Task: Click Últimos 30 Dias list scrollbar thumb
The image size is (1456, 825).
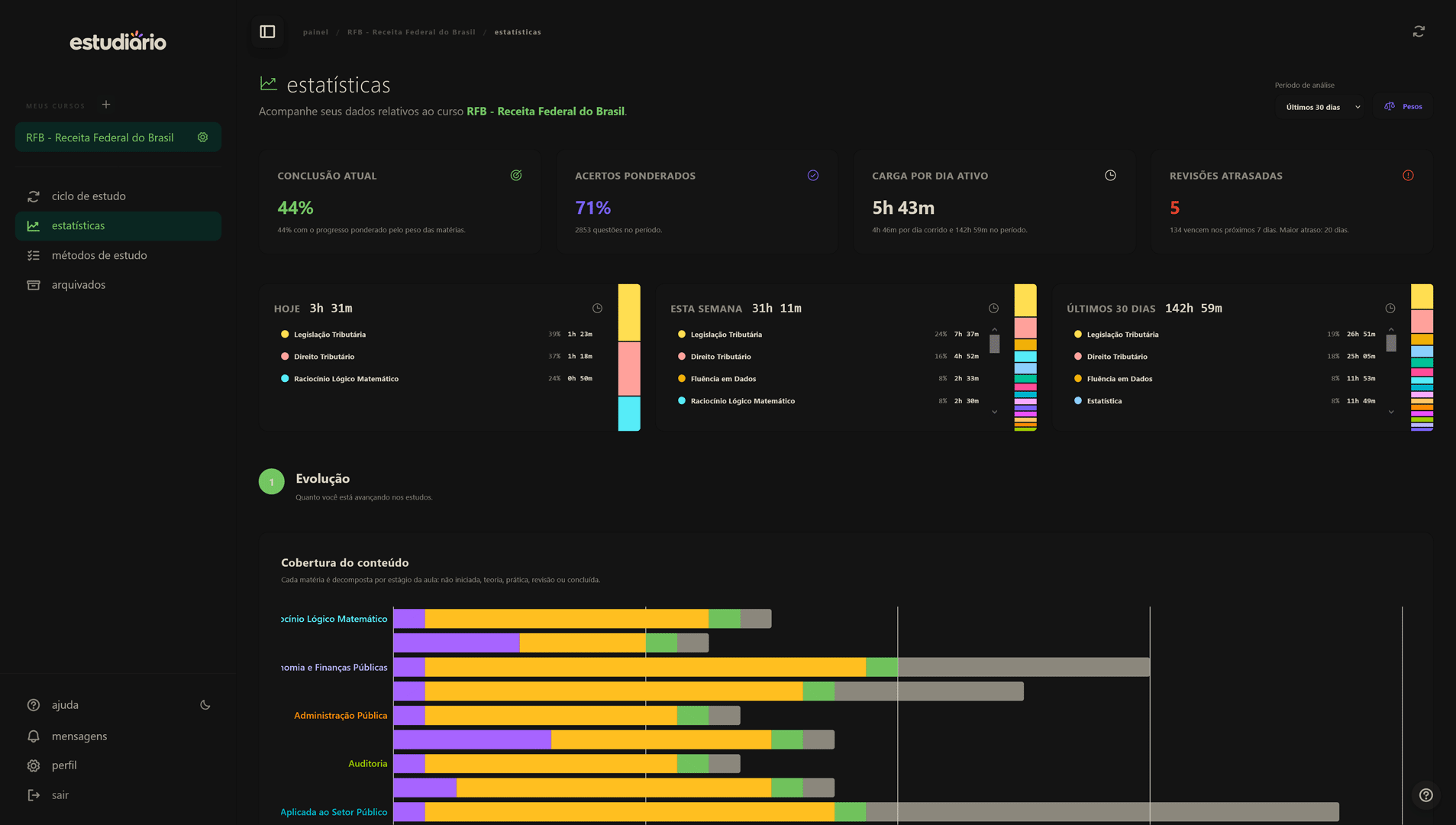Action: coord(1391,344)
